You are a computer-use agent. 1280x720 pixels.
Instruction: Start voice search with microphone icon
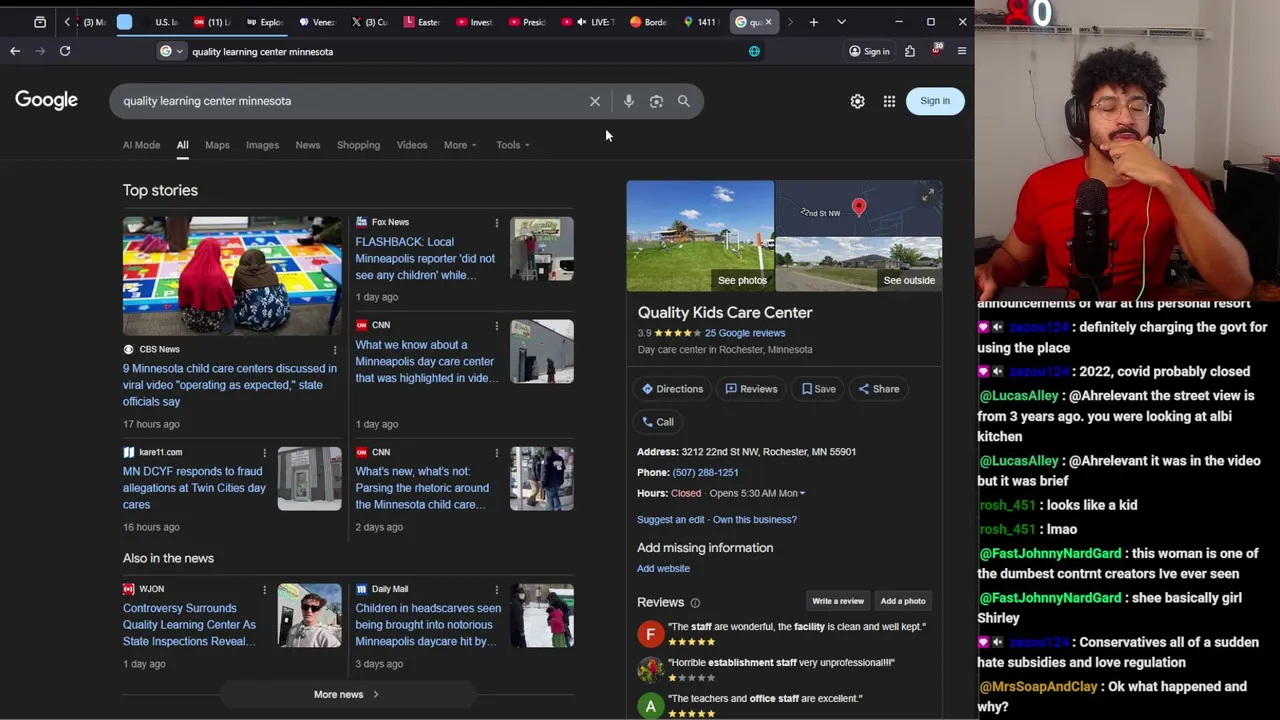[x=629, y=101]
